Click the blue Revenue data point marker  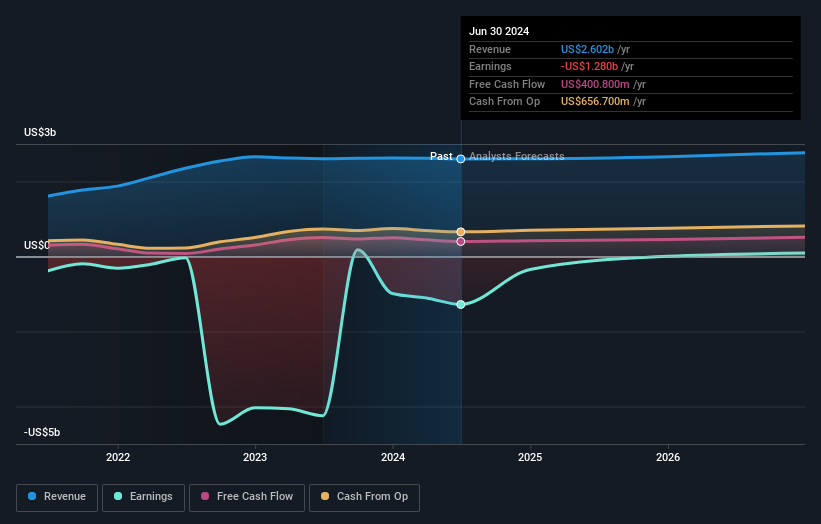(461, 159)
